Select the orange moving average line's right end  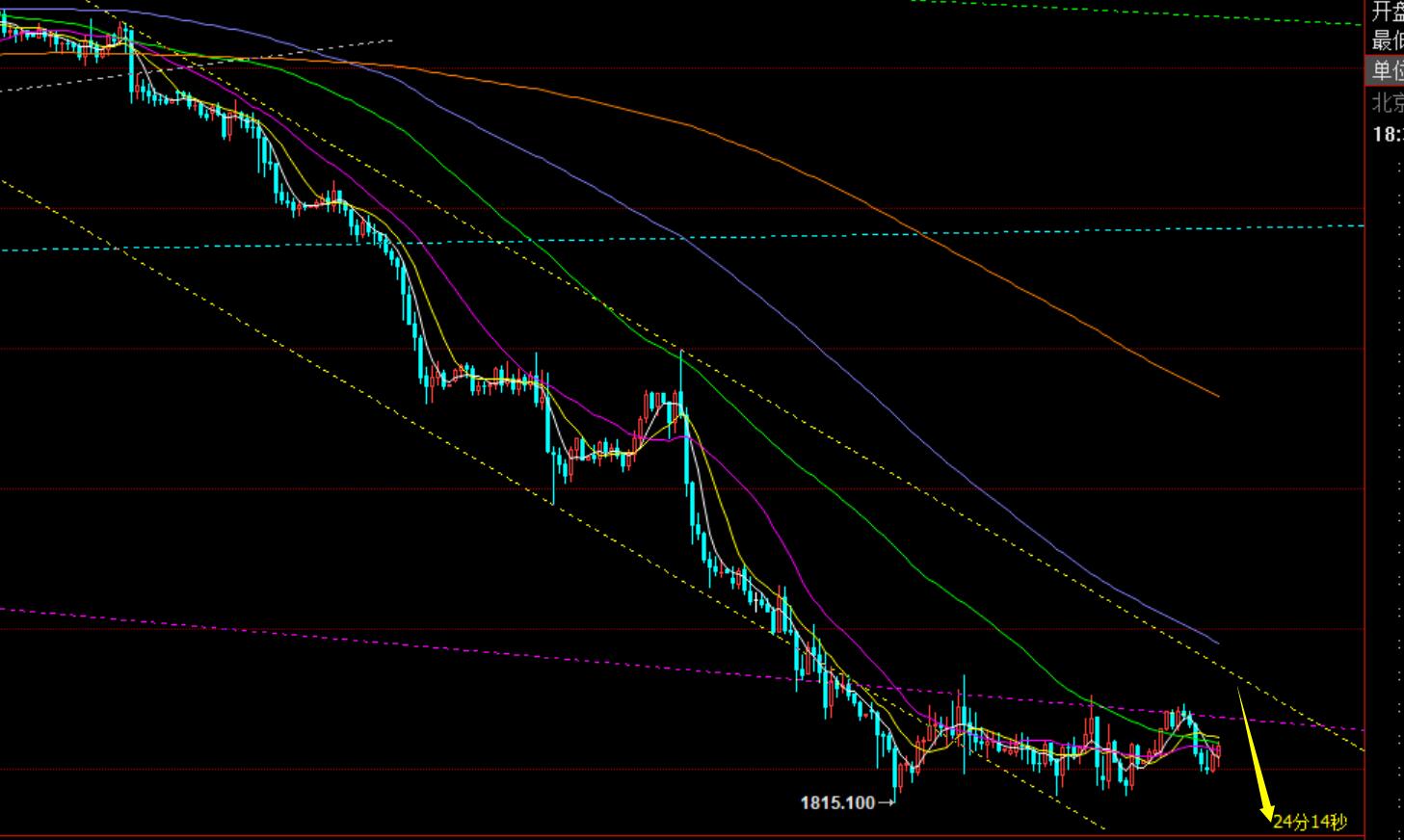pyautogui.click(x=1216, y=394)
